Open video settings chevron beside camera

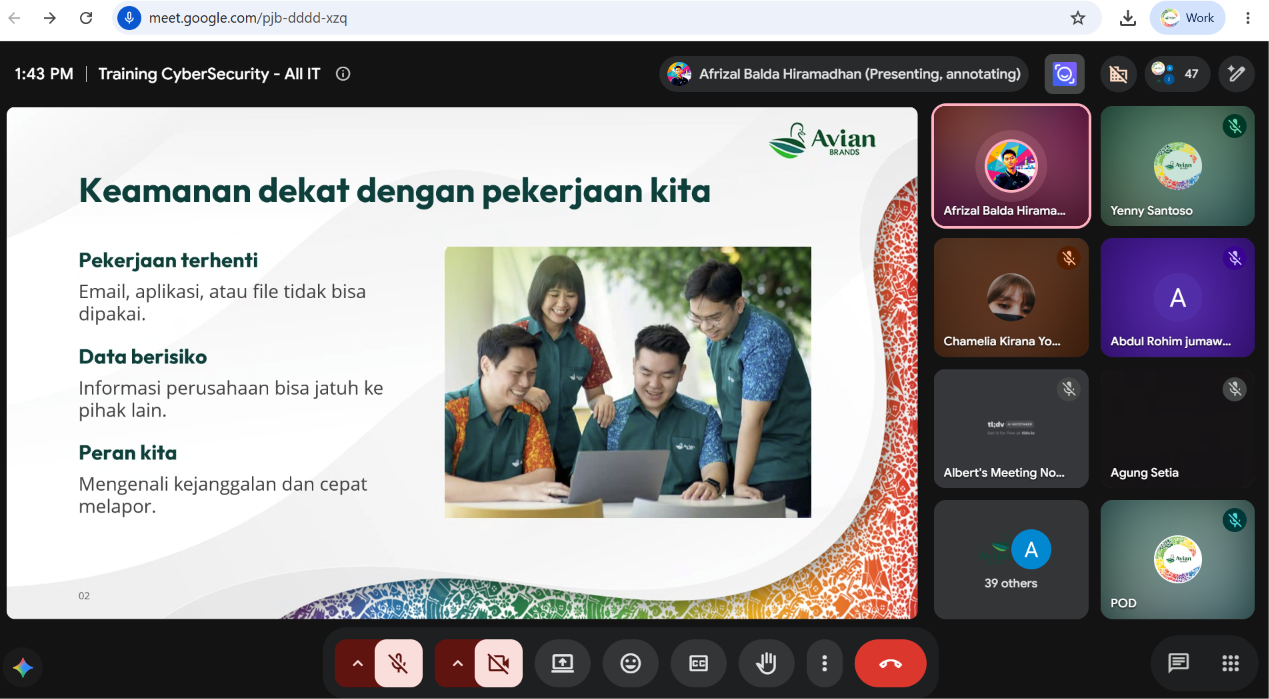(457, 663)
